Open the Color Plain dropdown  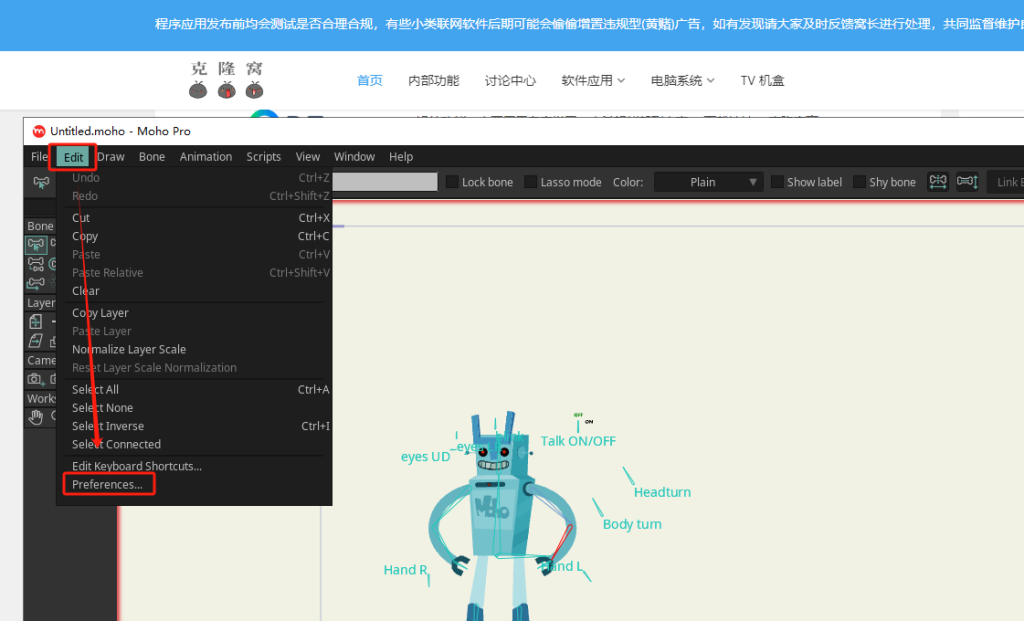click(x=708, y=182)
